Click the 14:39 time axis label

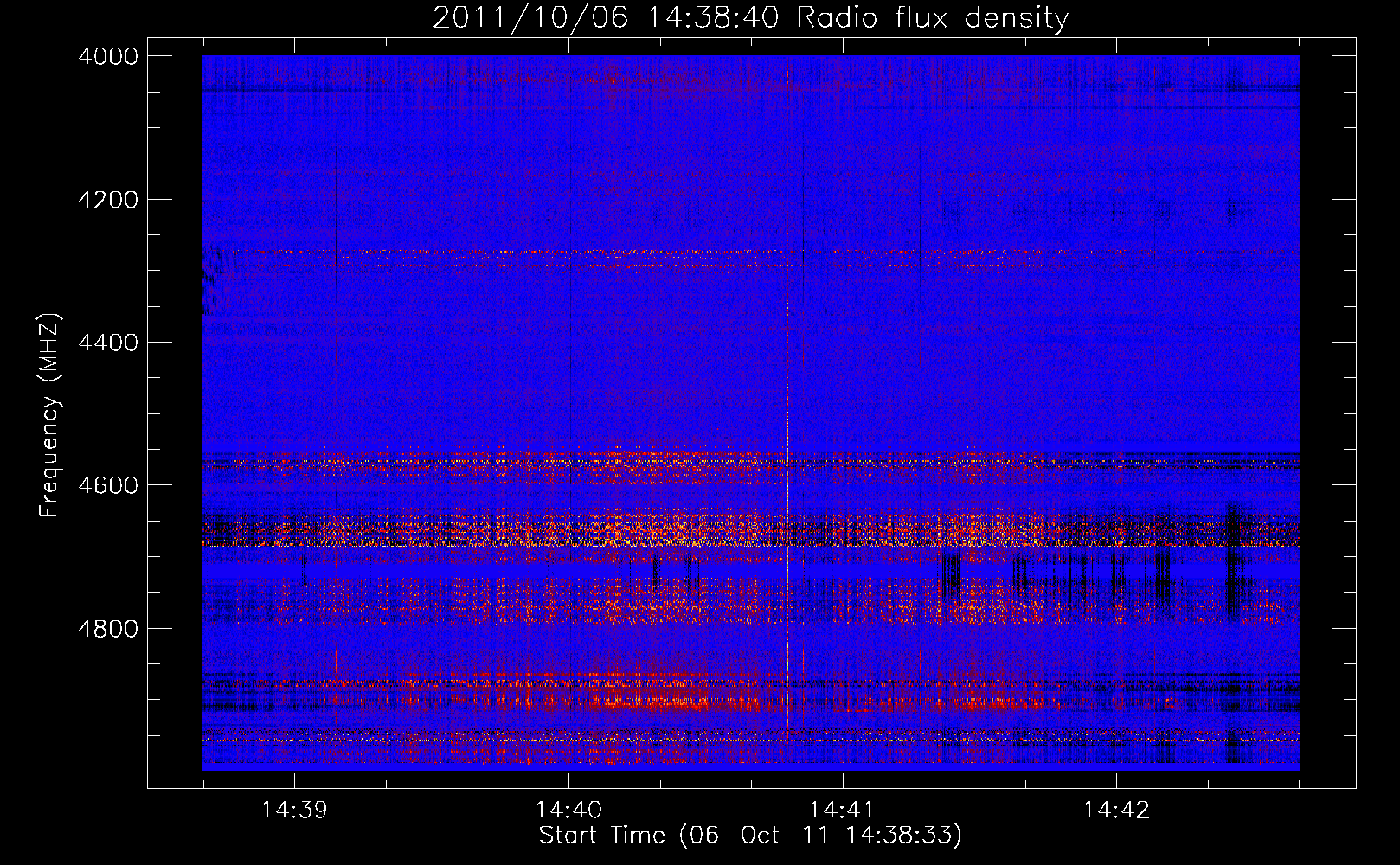[x=294, y=811]
